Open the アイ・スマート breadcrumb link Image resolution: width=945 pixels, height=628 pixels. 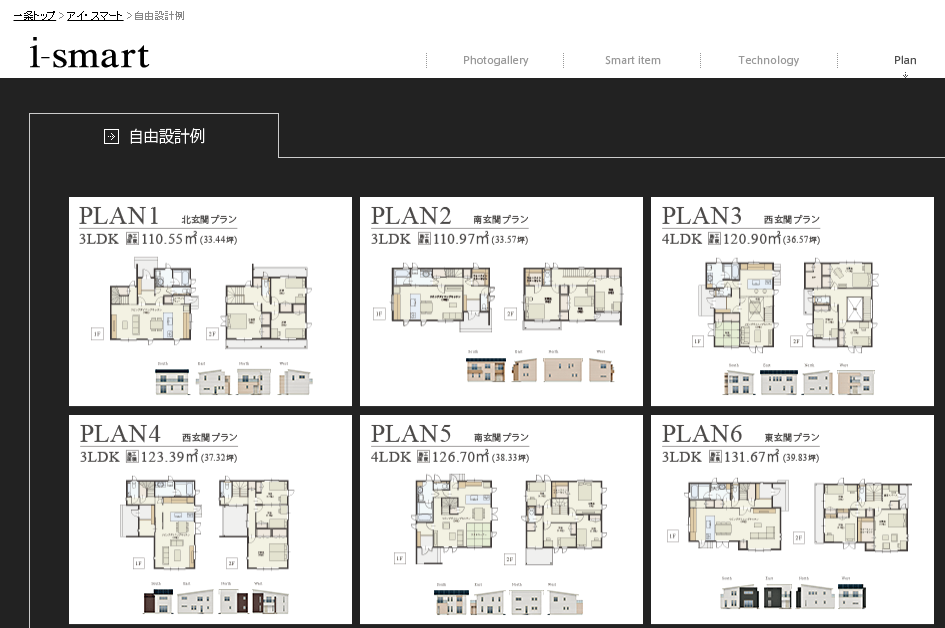95,16
